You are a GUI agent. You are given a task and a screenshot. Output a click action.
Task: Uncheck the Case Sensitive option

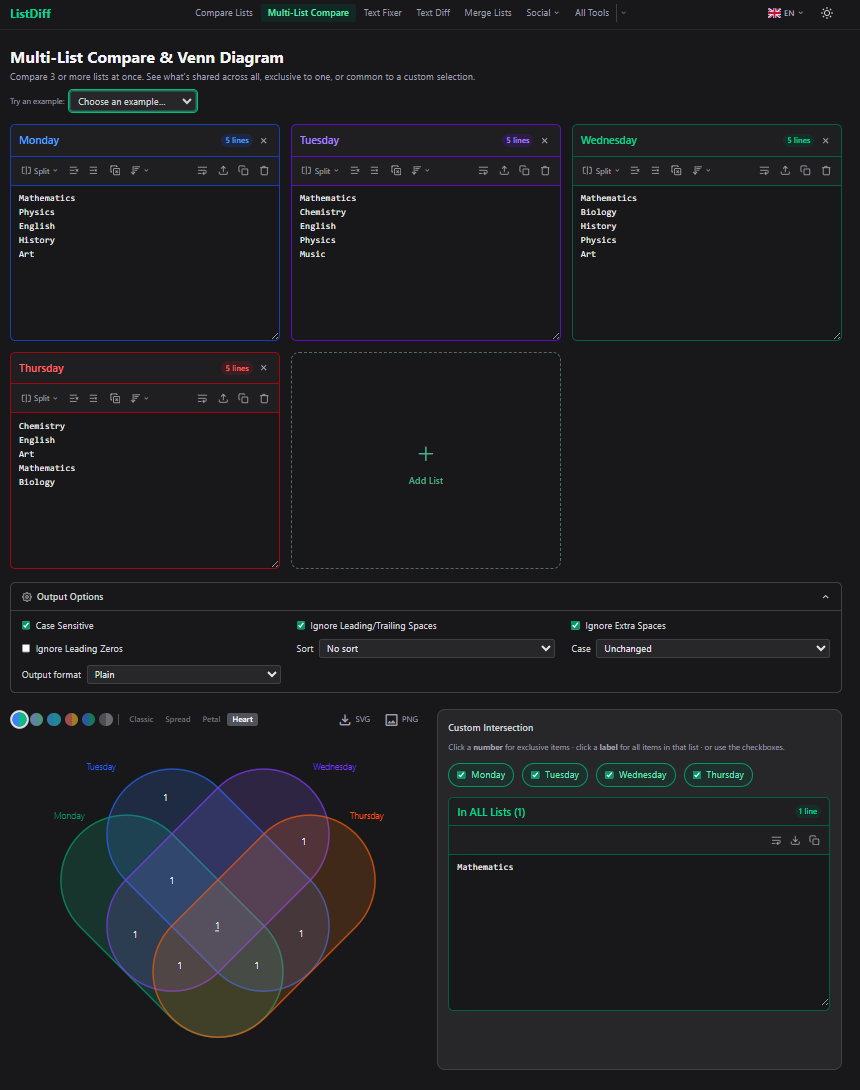pyautogui.click(x=26, y=626)
